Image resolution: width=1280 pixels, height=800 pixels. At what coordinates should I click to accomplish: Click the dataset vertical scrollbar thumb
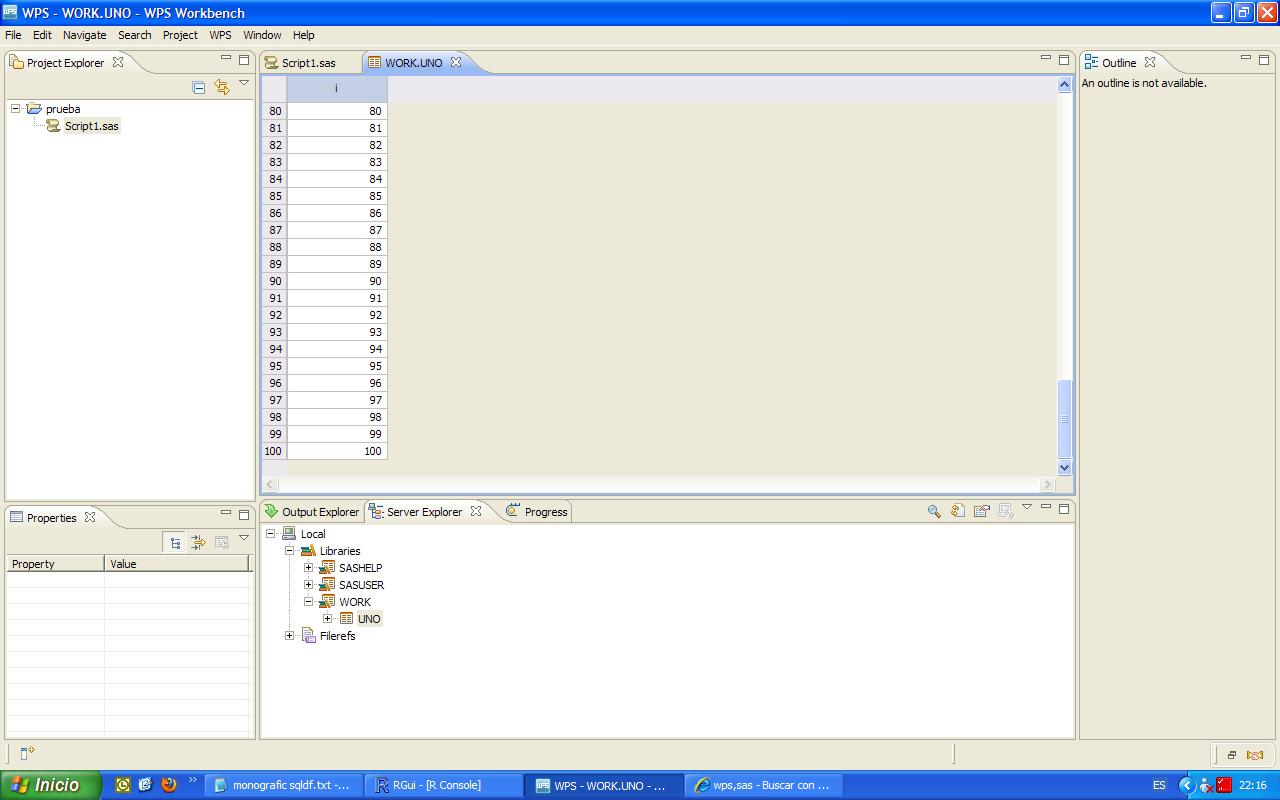pyautogui.click(x=1064, y=418)
